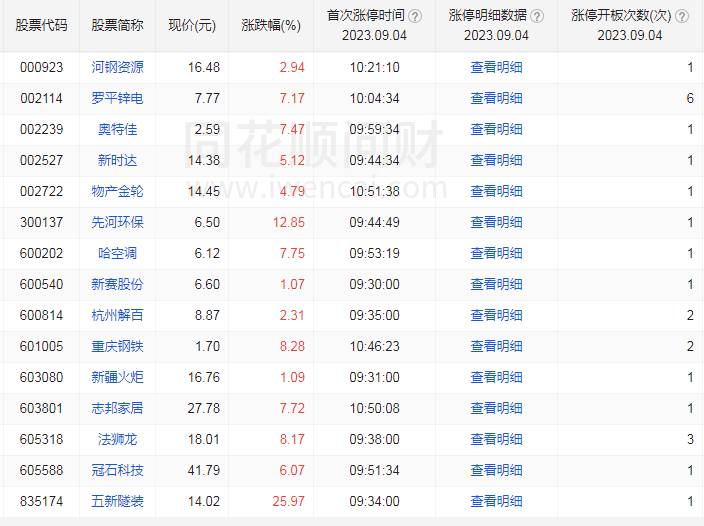Open stock 河钢资源
Viewport: 704px width, 526px height.
click(118, 67)
